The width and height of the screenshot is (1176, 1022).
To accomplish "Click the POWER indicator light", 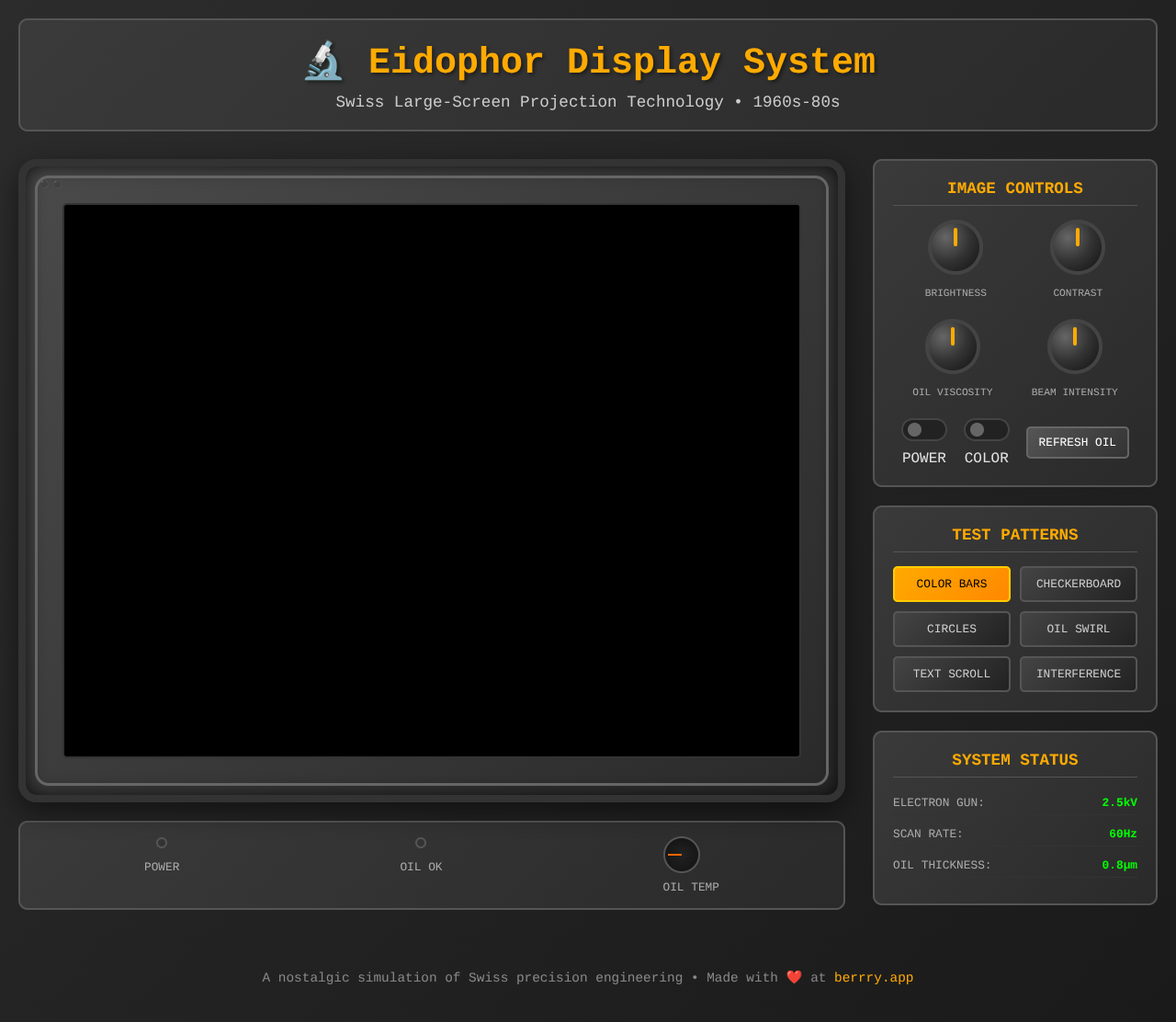I will (162, 842).
